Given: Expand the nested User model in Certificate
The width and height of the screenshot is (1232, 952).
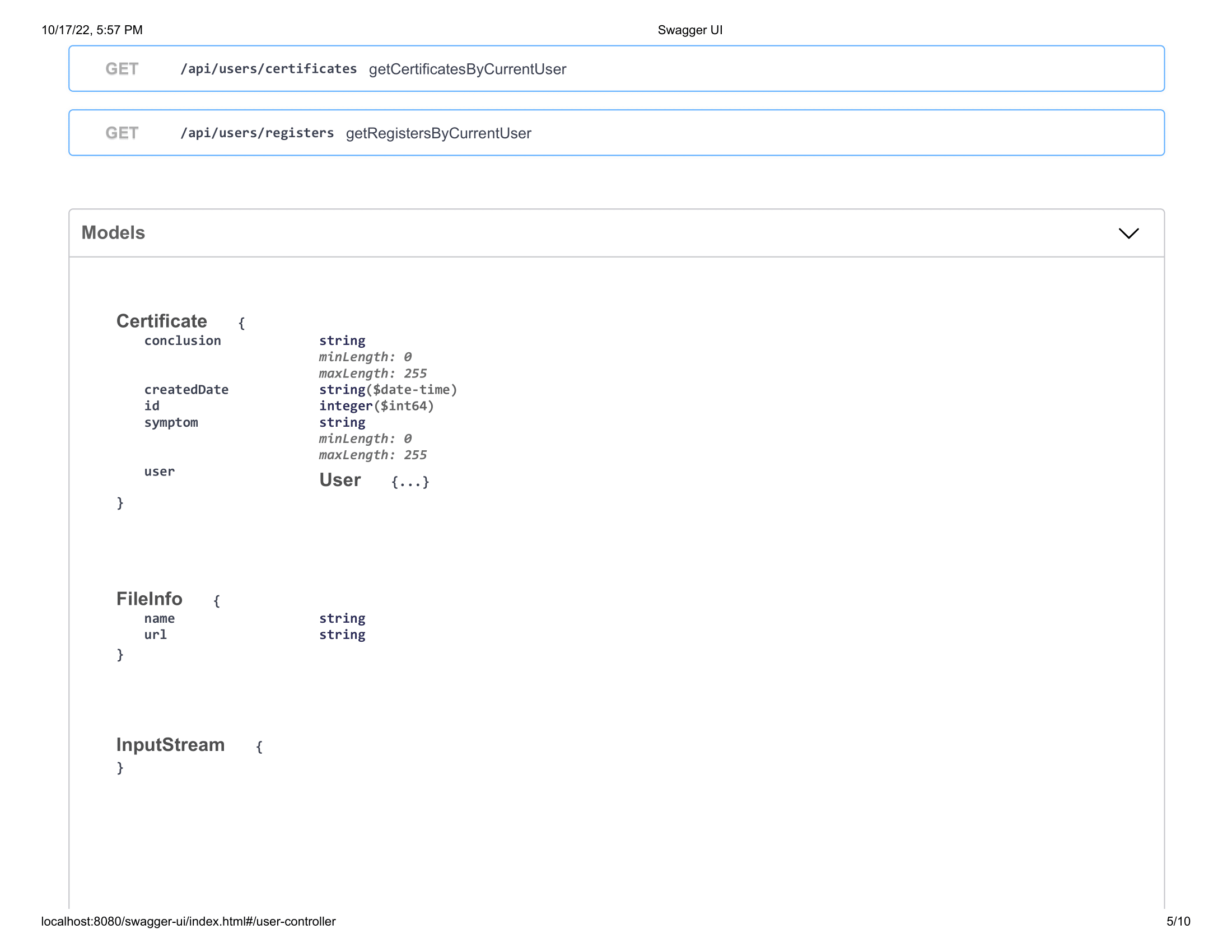Looking at the screenshot, I should pos(340,480).
